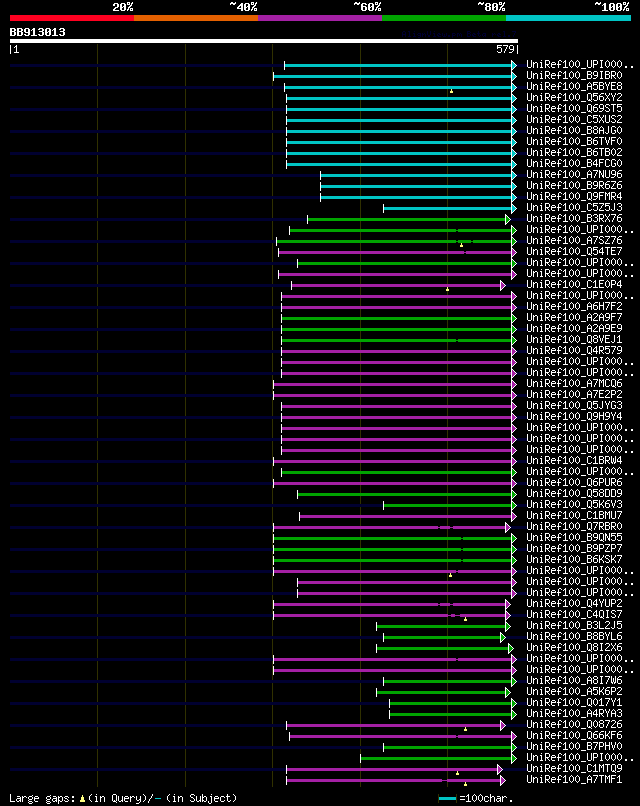Click the UniRef100_C5Z5J3 label
Screen dimensions: 640x806
(x=574, y=208)
